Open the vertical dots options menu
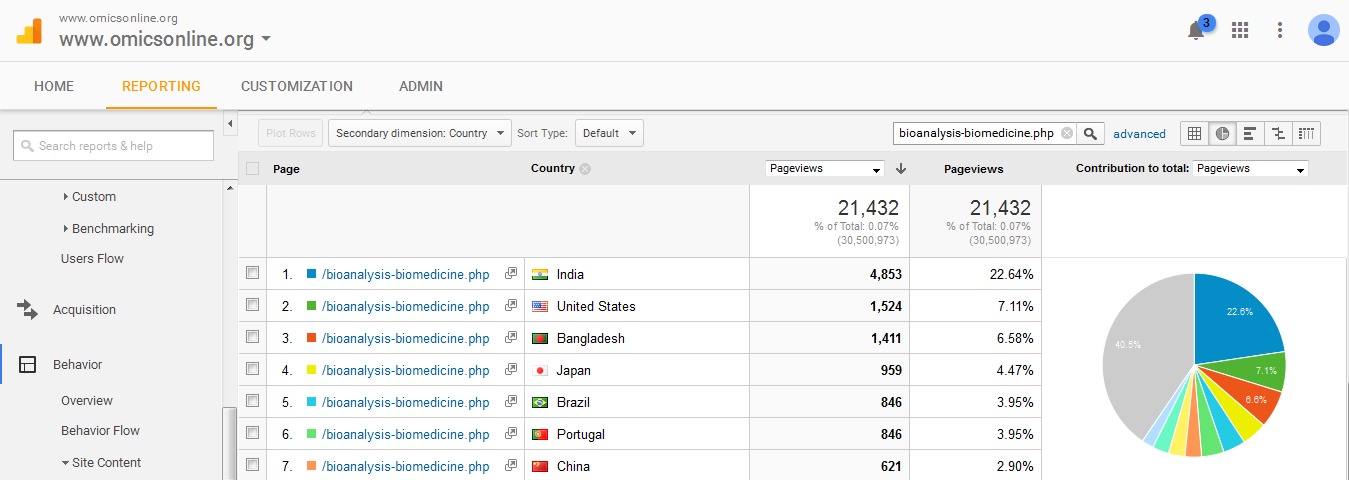The height and width of the screenshot is (480, 1349). [1280, 30]
